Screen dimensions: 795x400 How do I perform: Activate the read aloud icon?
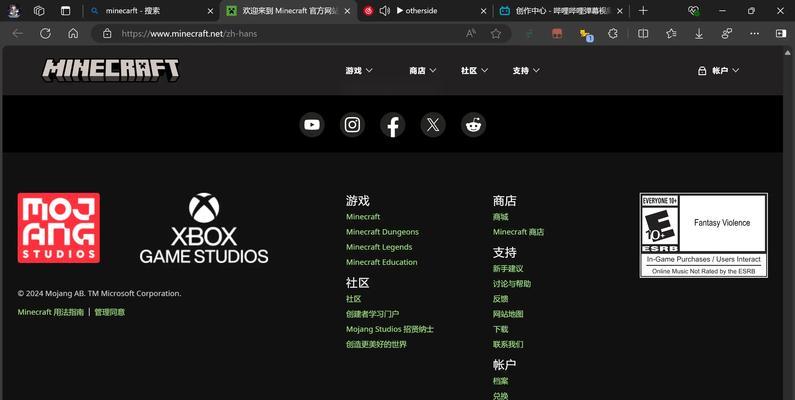471,33
